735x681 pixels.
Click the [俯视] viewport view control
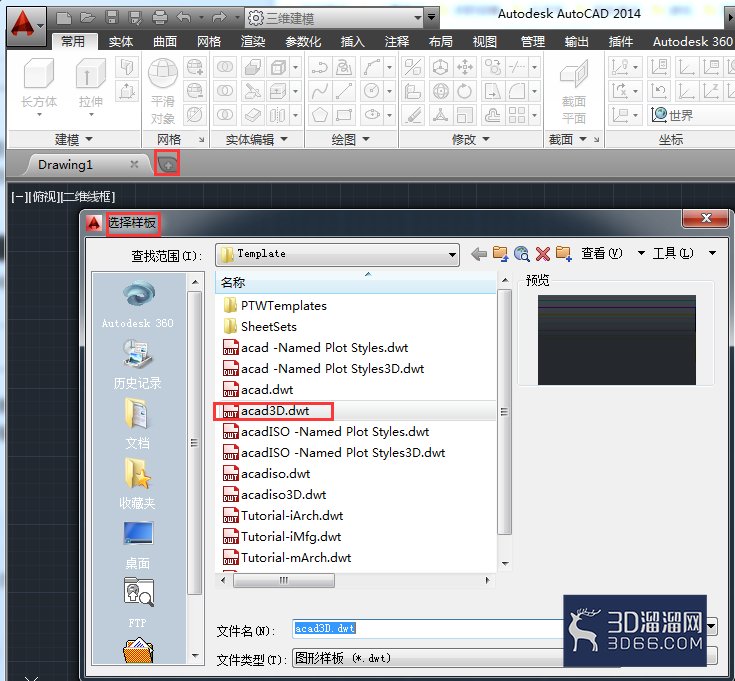(x=45, y=196)
